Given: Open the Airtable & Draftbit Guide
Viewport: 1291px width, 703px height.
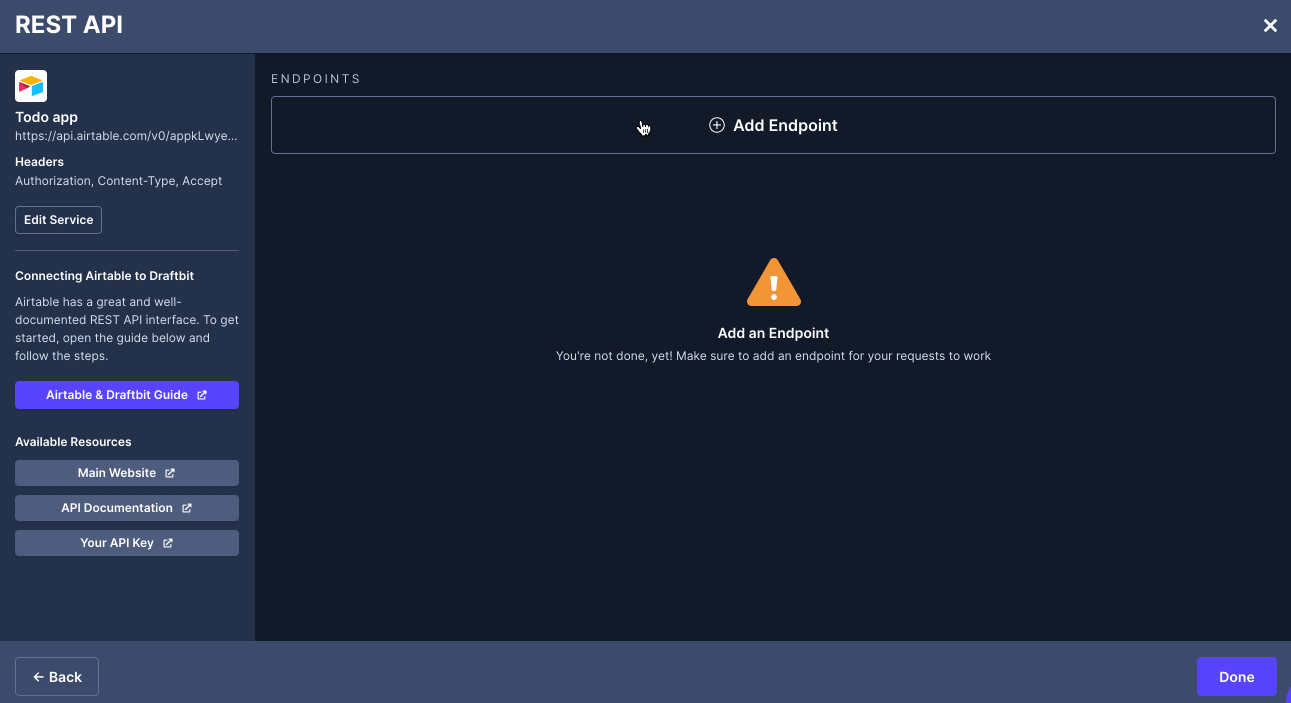Looking at the screenshot, I should (x=127, y=395).
